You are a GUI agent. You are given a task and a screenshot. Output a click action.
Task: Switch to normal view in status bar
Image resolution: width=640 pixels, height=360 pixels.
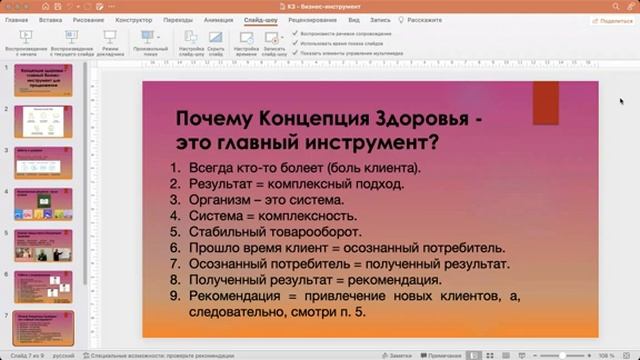473,356
